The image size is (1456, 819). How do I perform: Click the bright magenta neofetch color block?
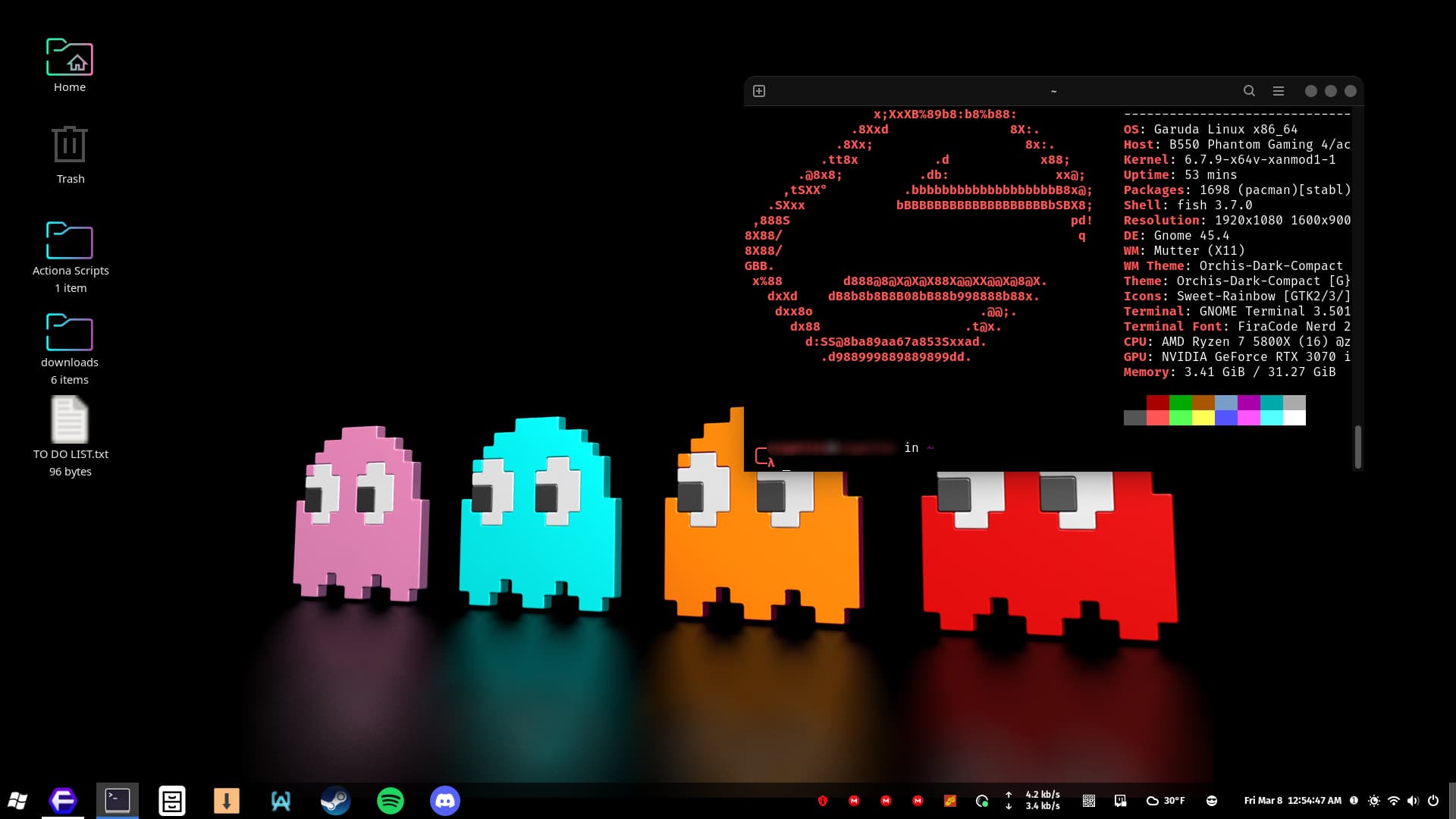(1249, 418)
